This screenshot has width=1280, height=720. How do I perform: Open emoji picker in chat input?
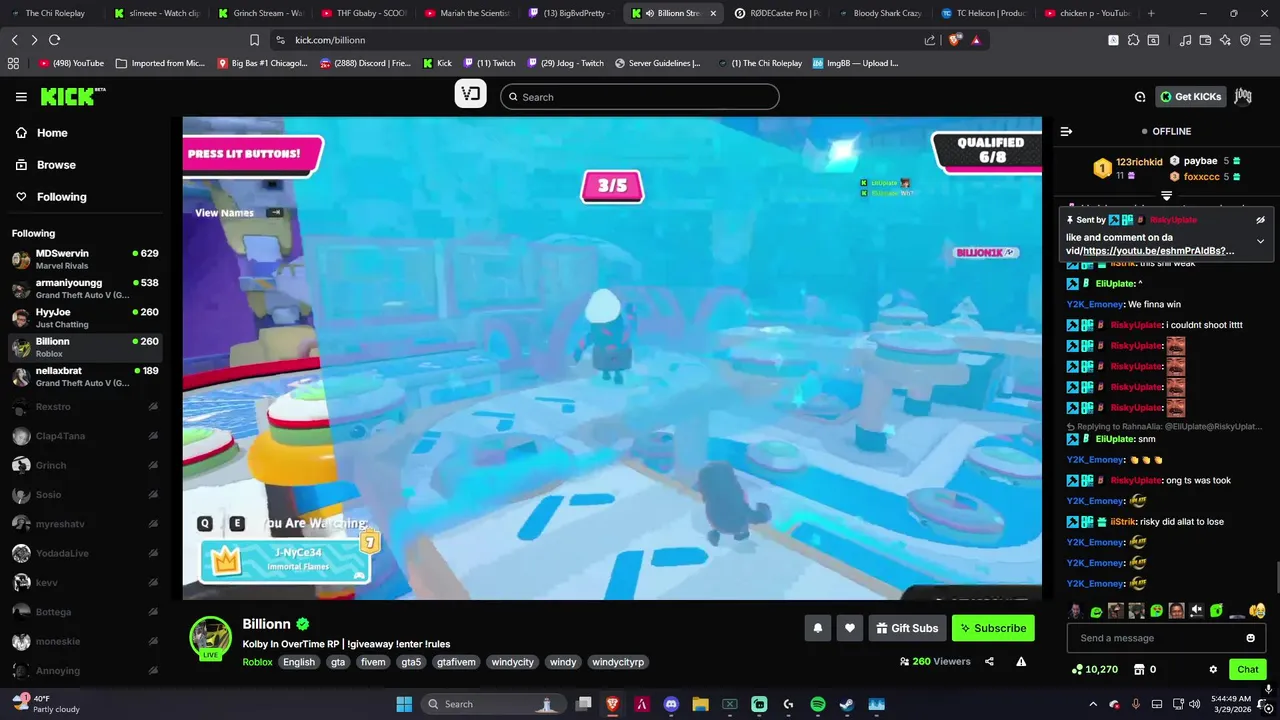tap(1250, 638)
